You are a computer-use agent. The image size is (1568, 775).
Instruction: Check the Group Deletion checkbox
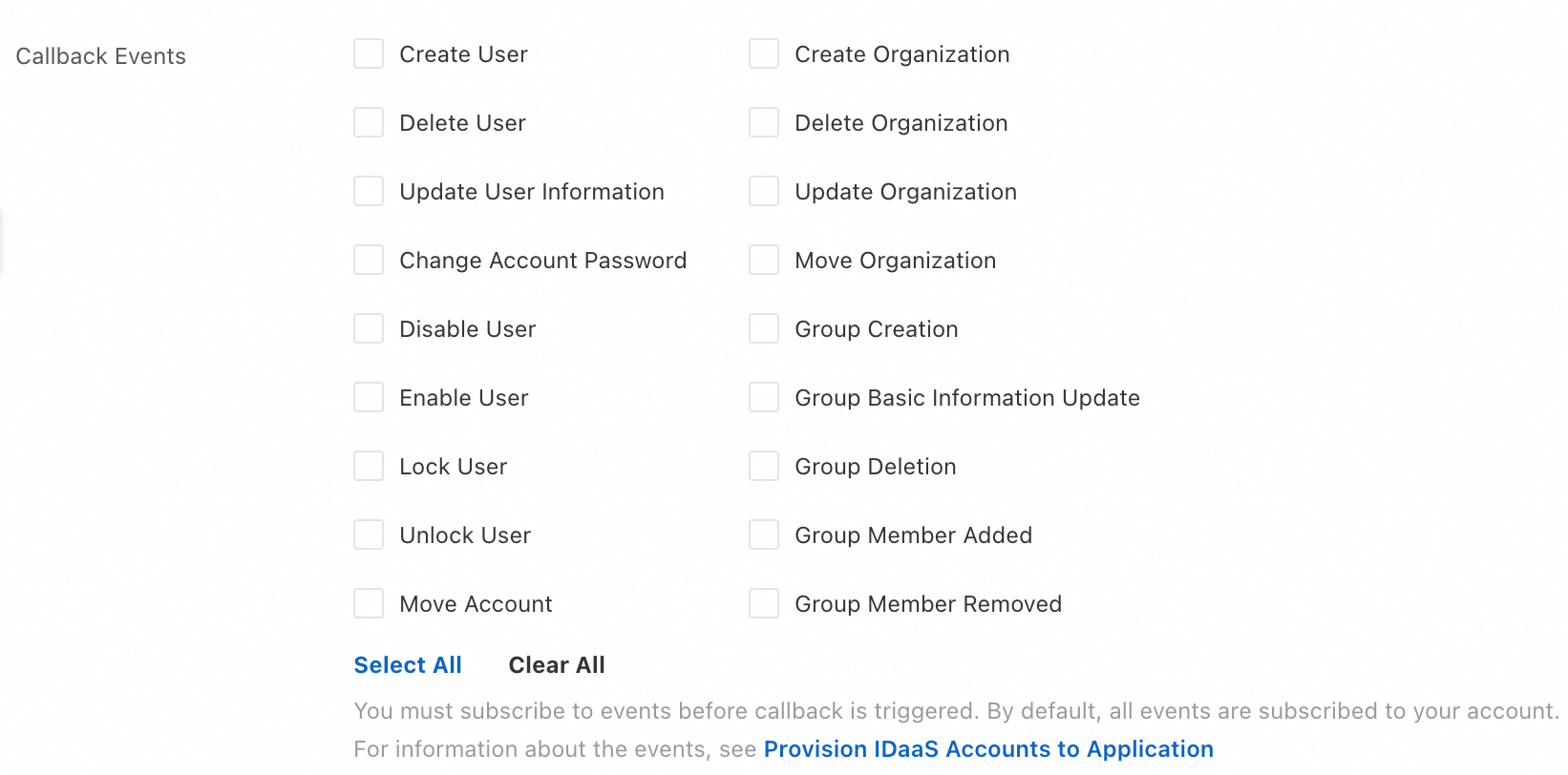click(764, 467)
